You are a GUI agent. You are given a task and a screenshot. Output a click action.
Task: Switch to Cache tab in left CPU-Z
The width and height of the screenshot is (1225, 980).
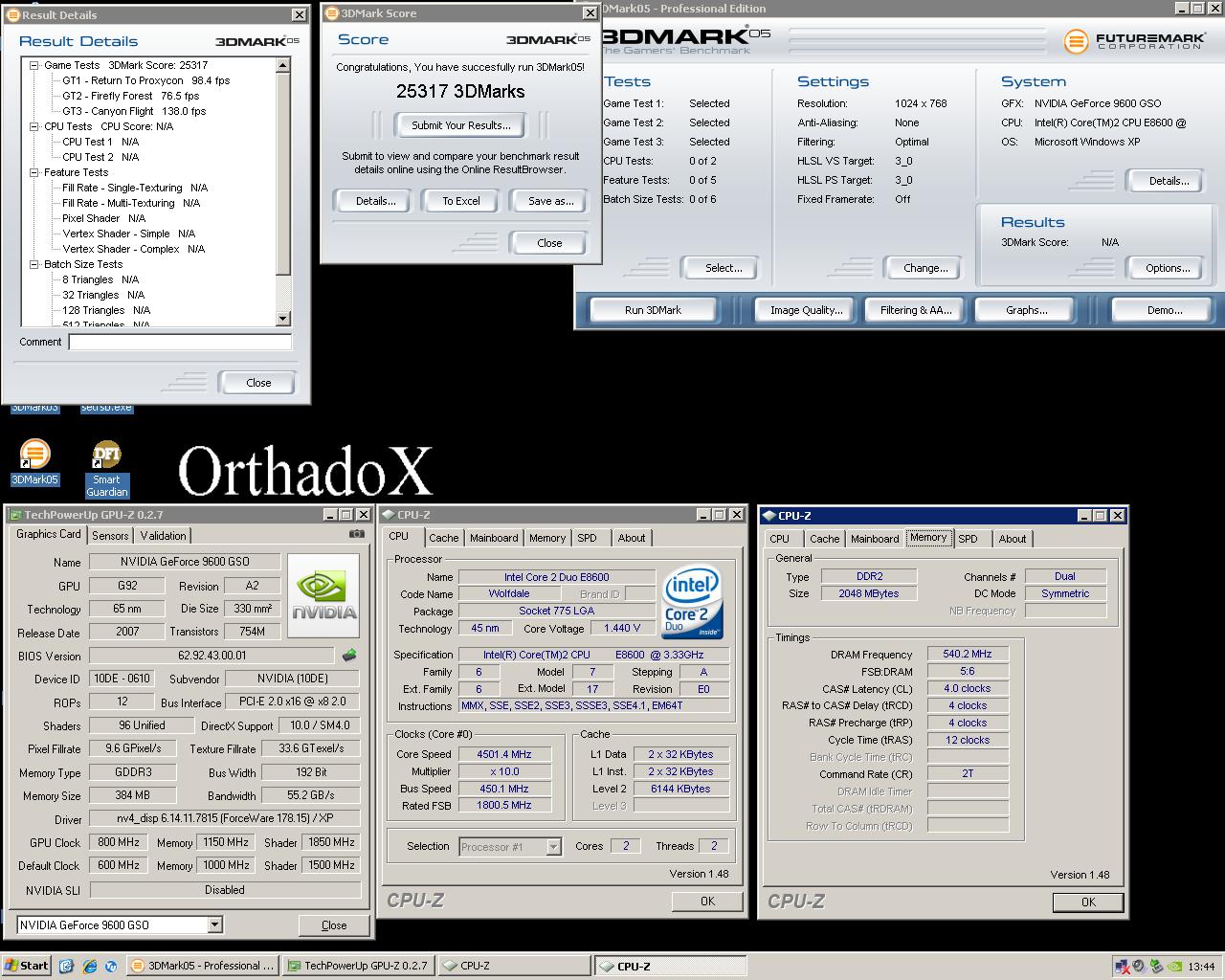[x=444, y=538]
